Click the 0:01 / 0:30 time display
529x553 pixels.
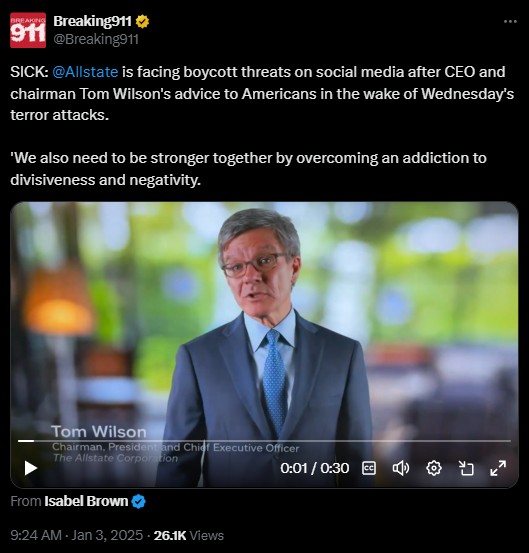315,468
